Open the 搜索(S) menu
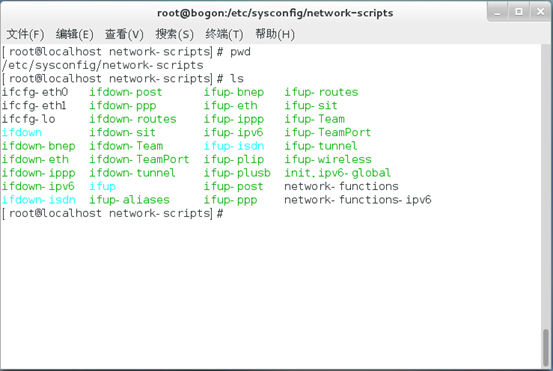553x371 pixels. click(175, 34)
